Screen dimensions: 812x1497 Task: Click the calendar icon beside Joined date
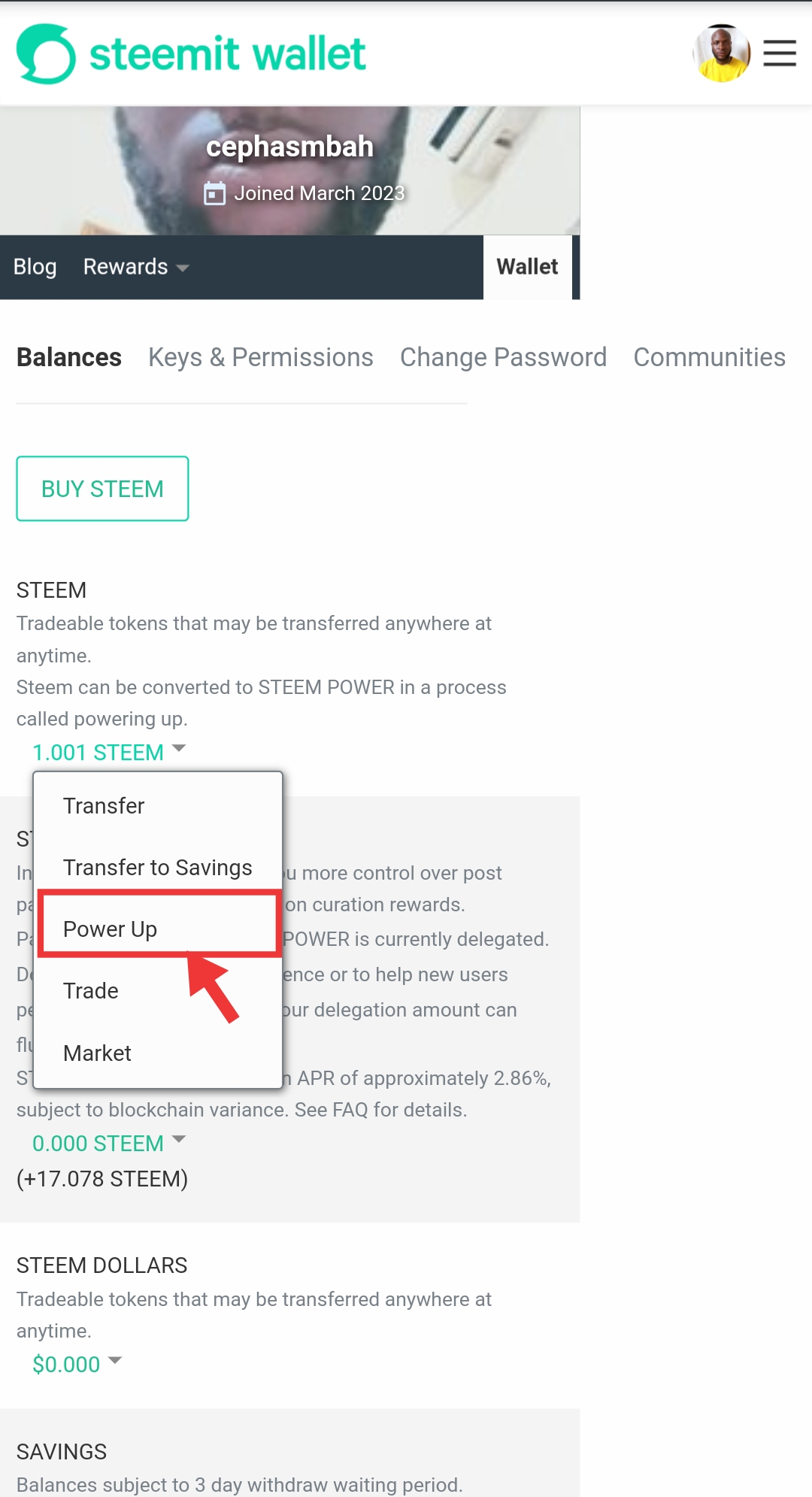(x=215, y=193)
